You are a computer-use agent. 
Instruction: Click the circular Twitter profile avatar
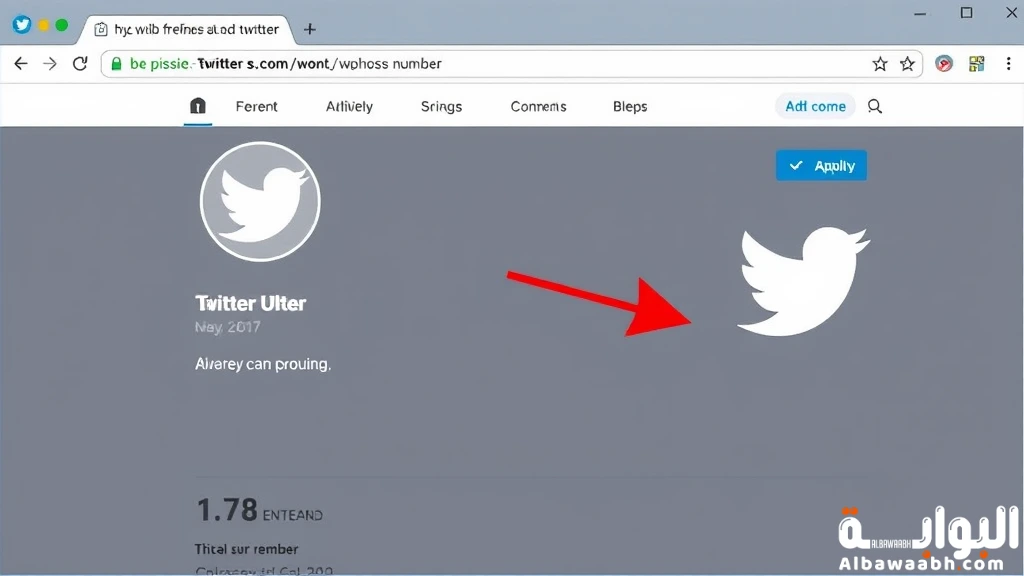click(x=260, y=201)
